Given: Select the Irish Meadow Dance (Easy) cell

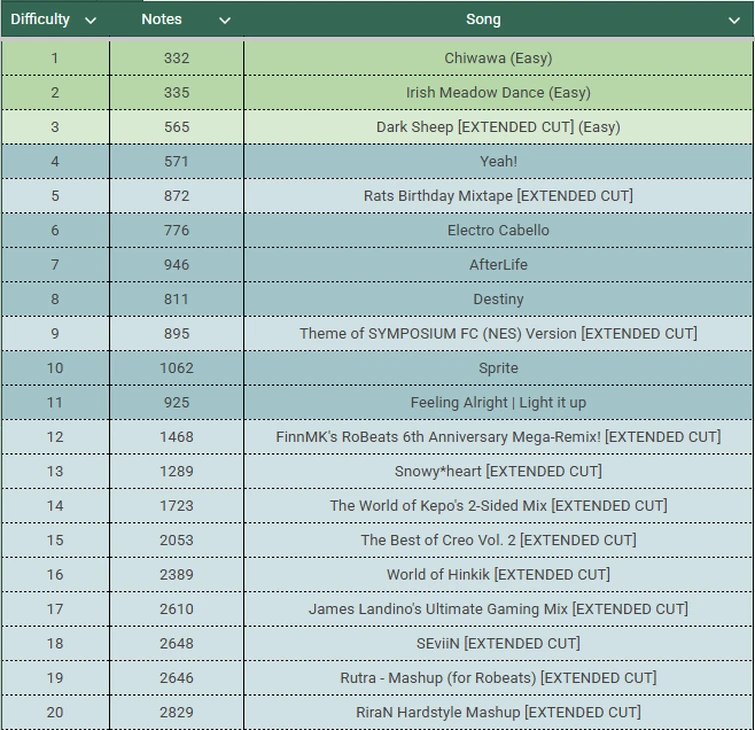Looking at the screenshot, I should click(498, 92).
